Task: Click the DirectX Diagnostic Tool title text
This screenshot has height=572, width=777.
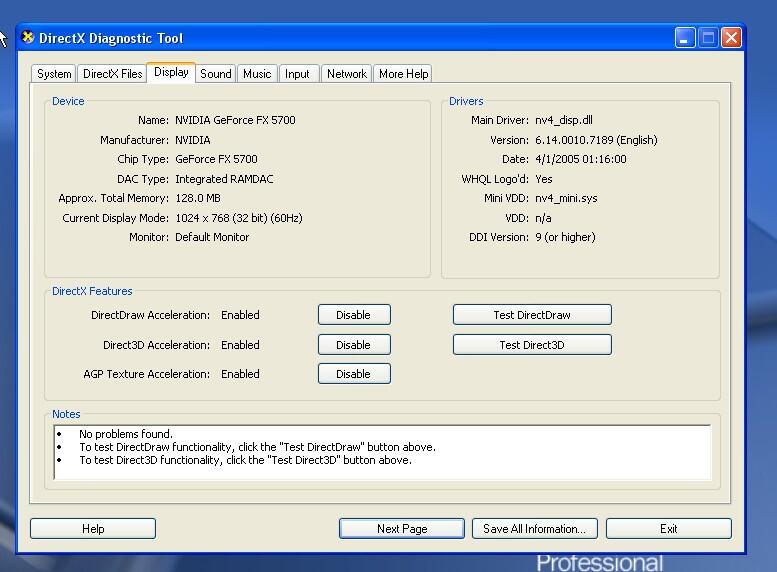Action: [111, 38]
